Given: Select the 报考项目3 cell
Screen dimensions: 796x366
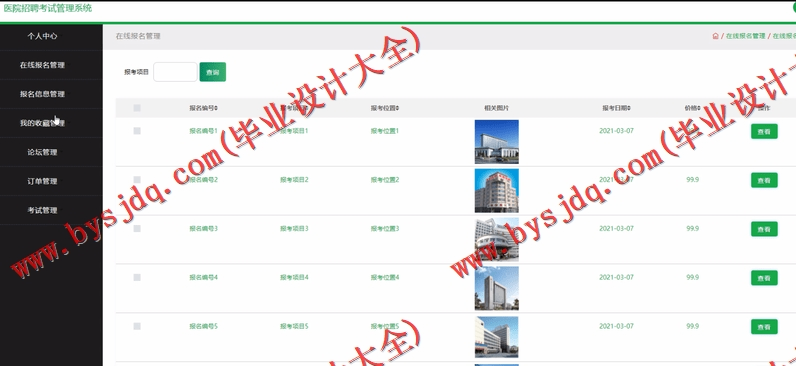Looking at the screenshot, I should 294,228.
